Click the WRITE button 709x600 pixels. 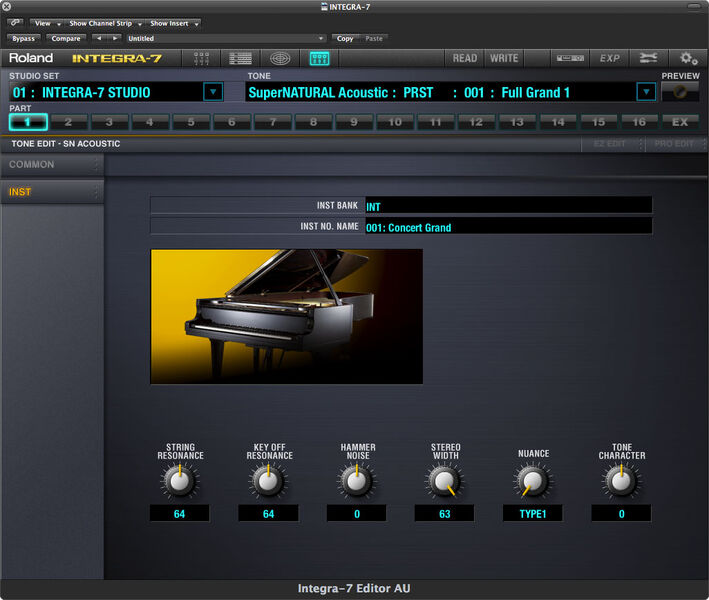click(504, 58)
